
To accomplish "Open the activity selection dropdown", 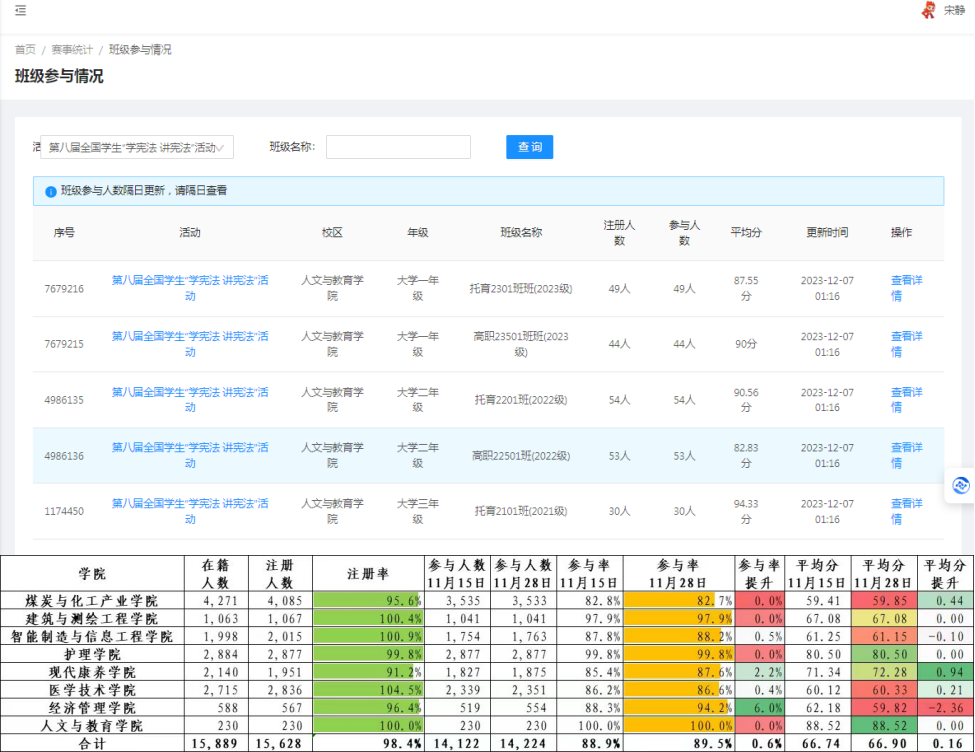I will (137, 147).
